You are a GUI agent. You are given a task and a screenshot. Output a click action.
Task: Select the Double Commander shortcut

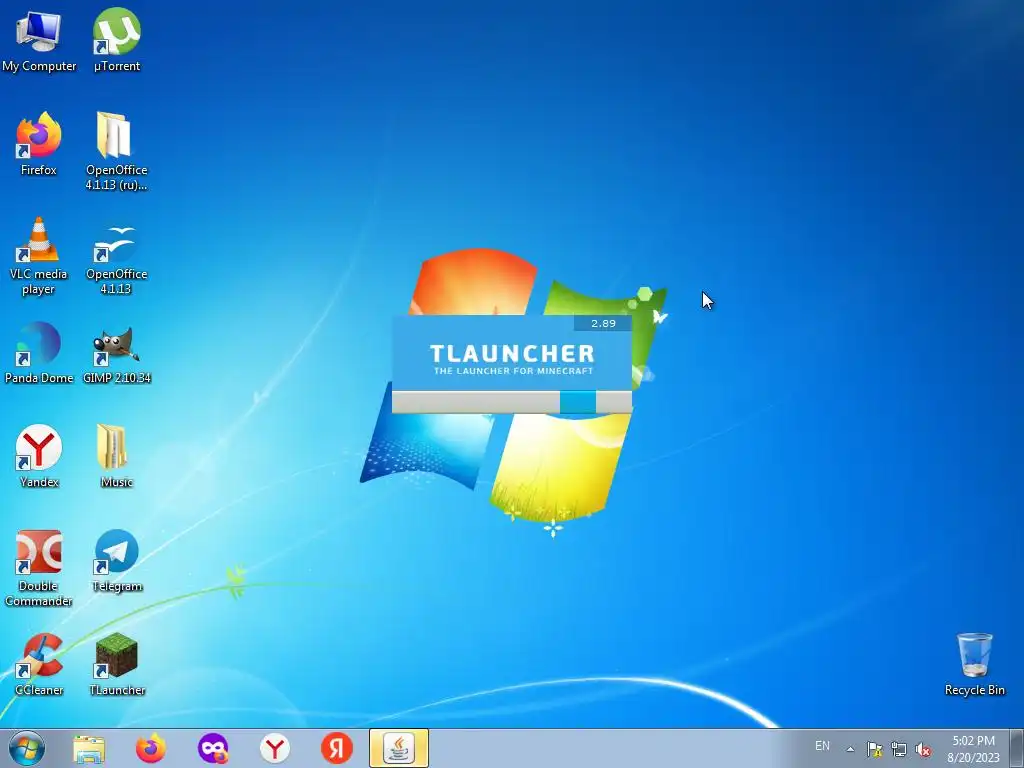pyautogui.click(x=39, y=568)
